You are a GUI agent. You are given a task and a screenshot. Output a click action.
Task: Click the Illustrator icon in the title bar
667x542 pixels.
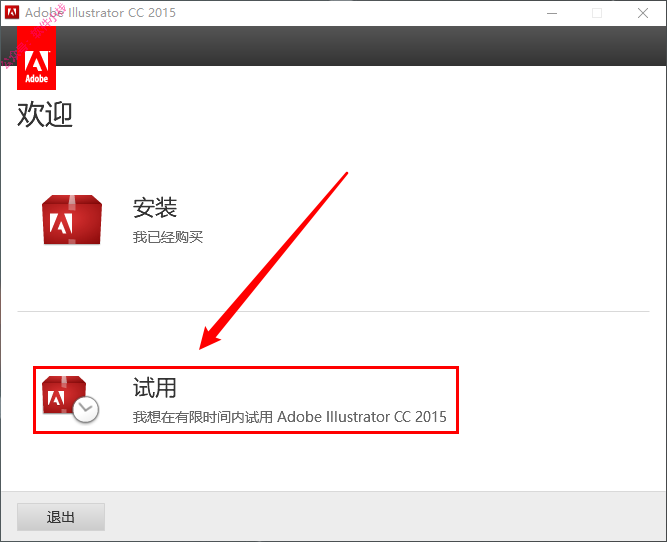pyautogui.click(x=12, y=12)
